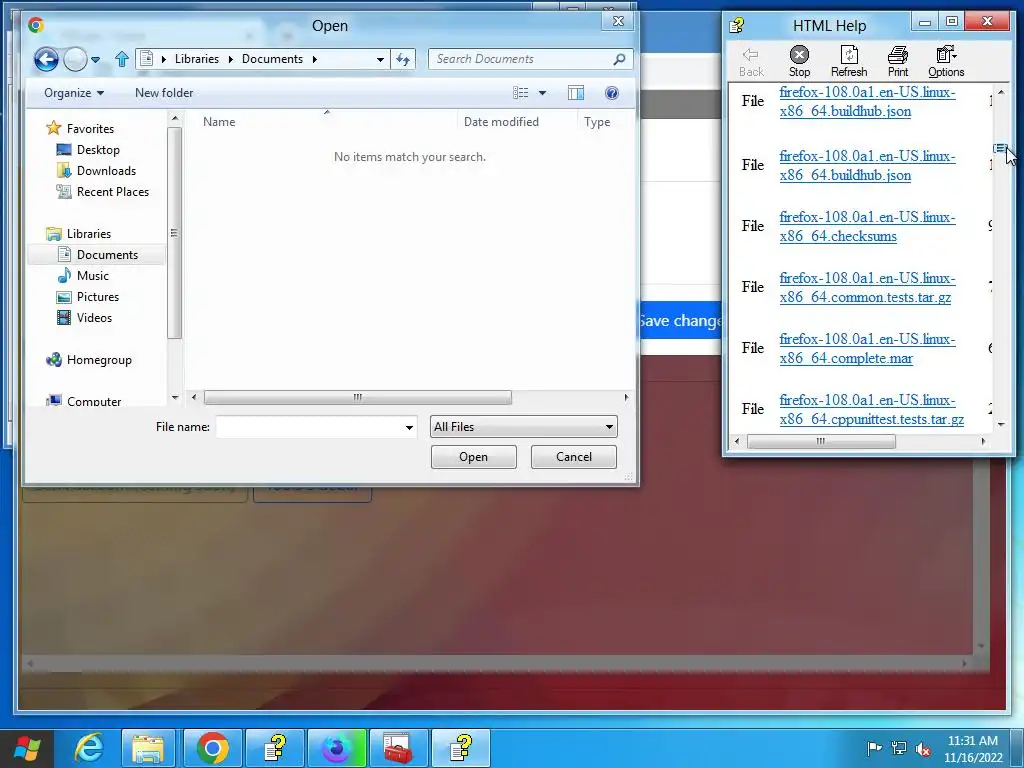Click the file list horizontal scrollbar
The width and height of the screenshot is (1024, 768).
[x=357, y=397]
